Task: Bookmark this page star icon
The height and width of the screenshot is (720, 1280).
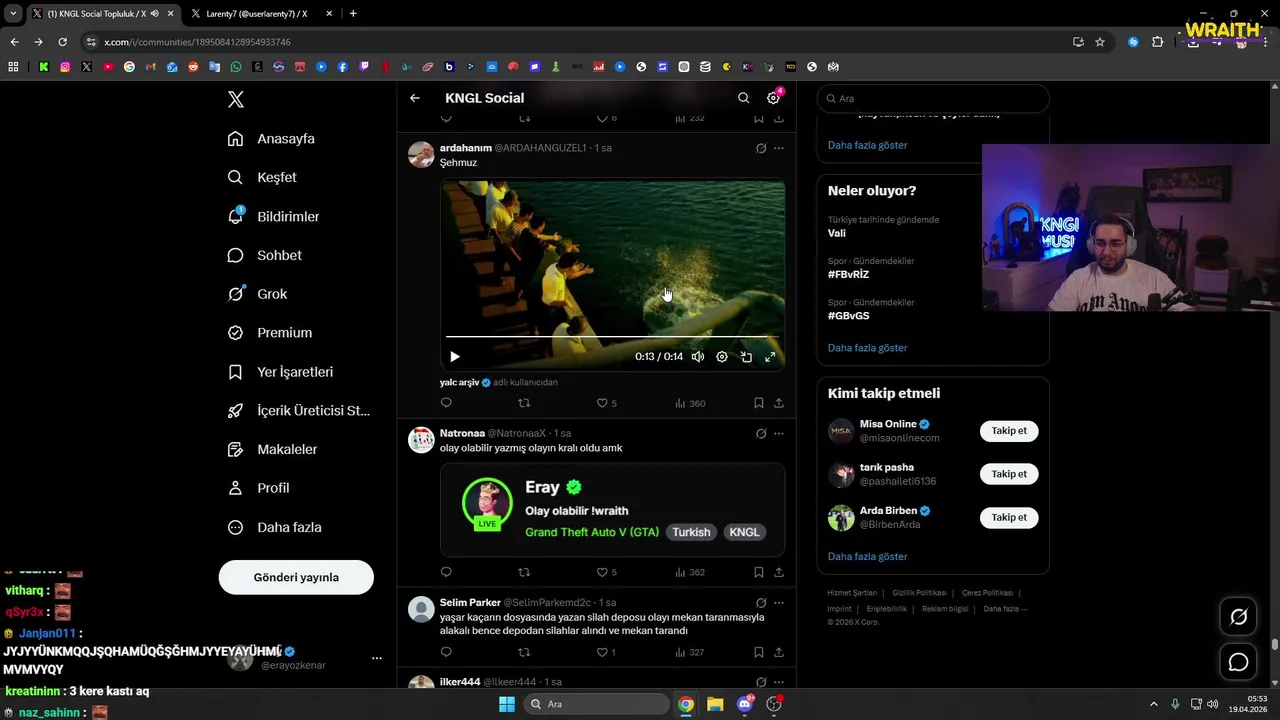Action: coord(1100,42)
